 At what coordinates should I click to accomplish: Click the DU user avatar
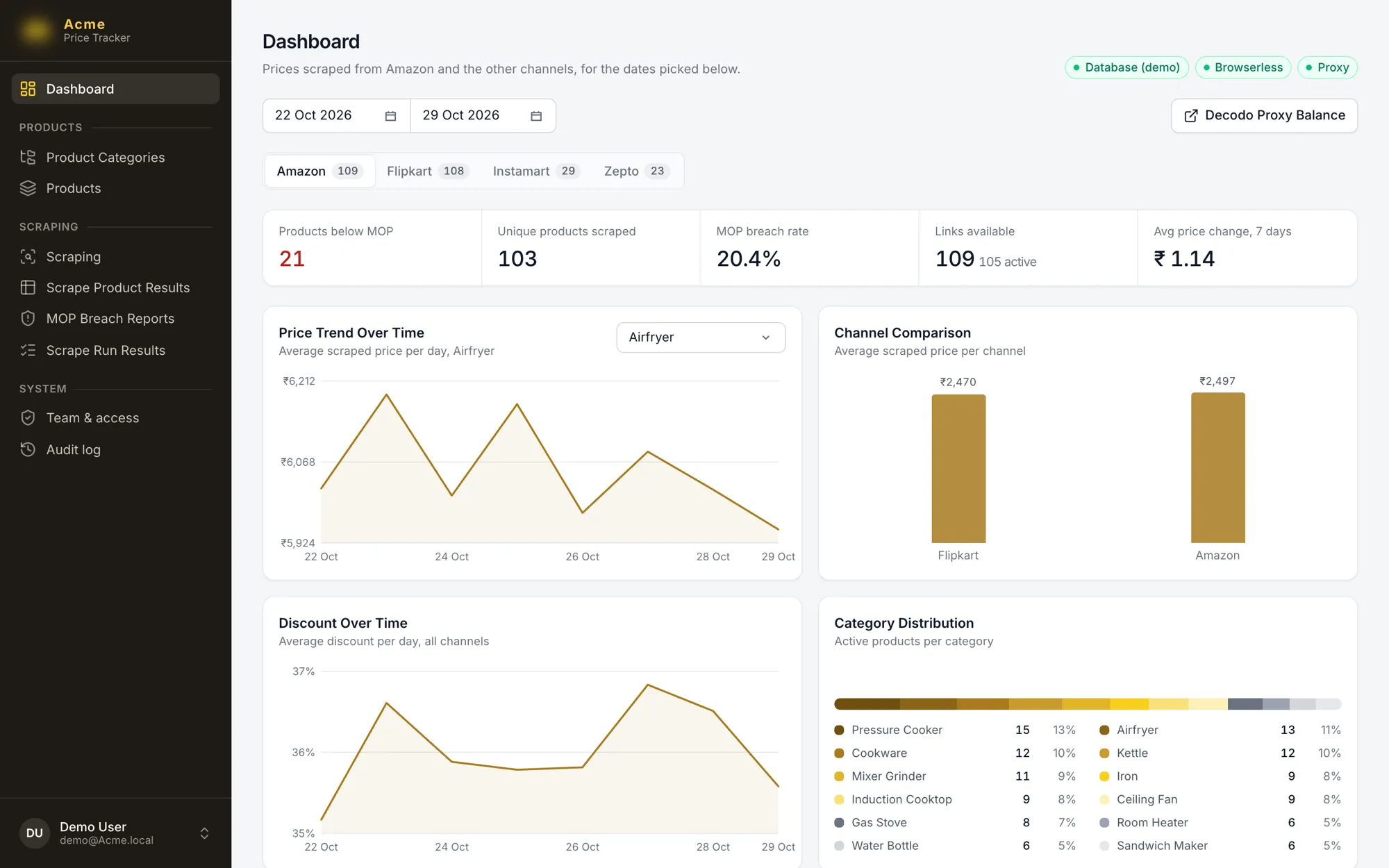point(35,833)
